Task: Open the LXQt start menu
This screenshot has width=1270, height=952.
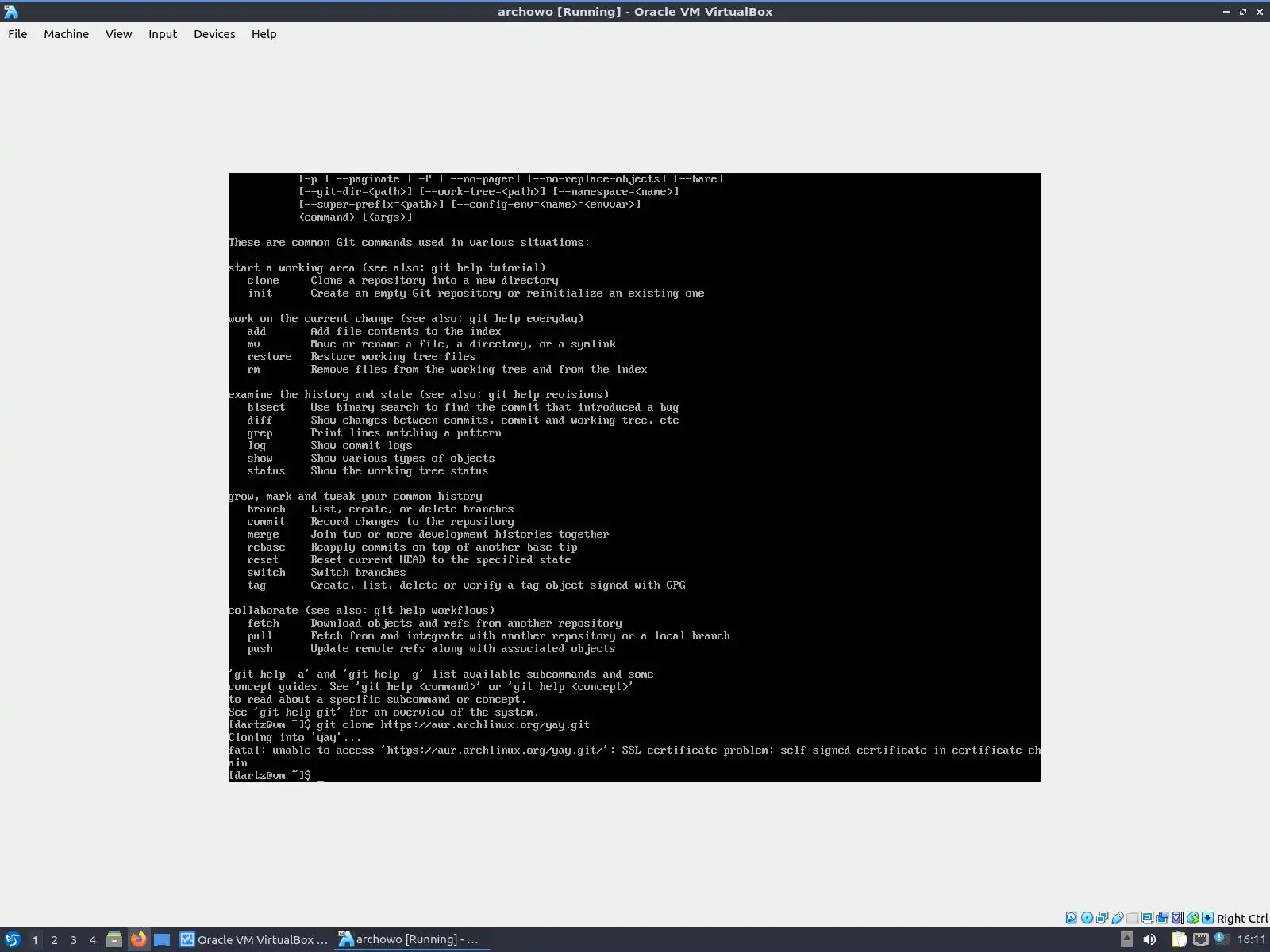Action: coord(13,939)
